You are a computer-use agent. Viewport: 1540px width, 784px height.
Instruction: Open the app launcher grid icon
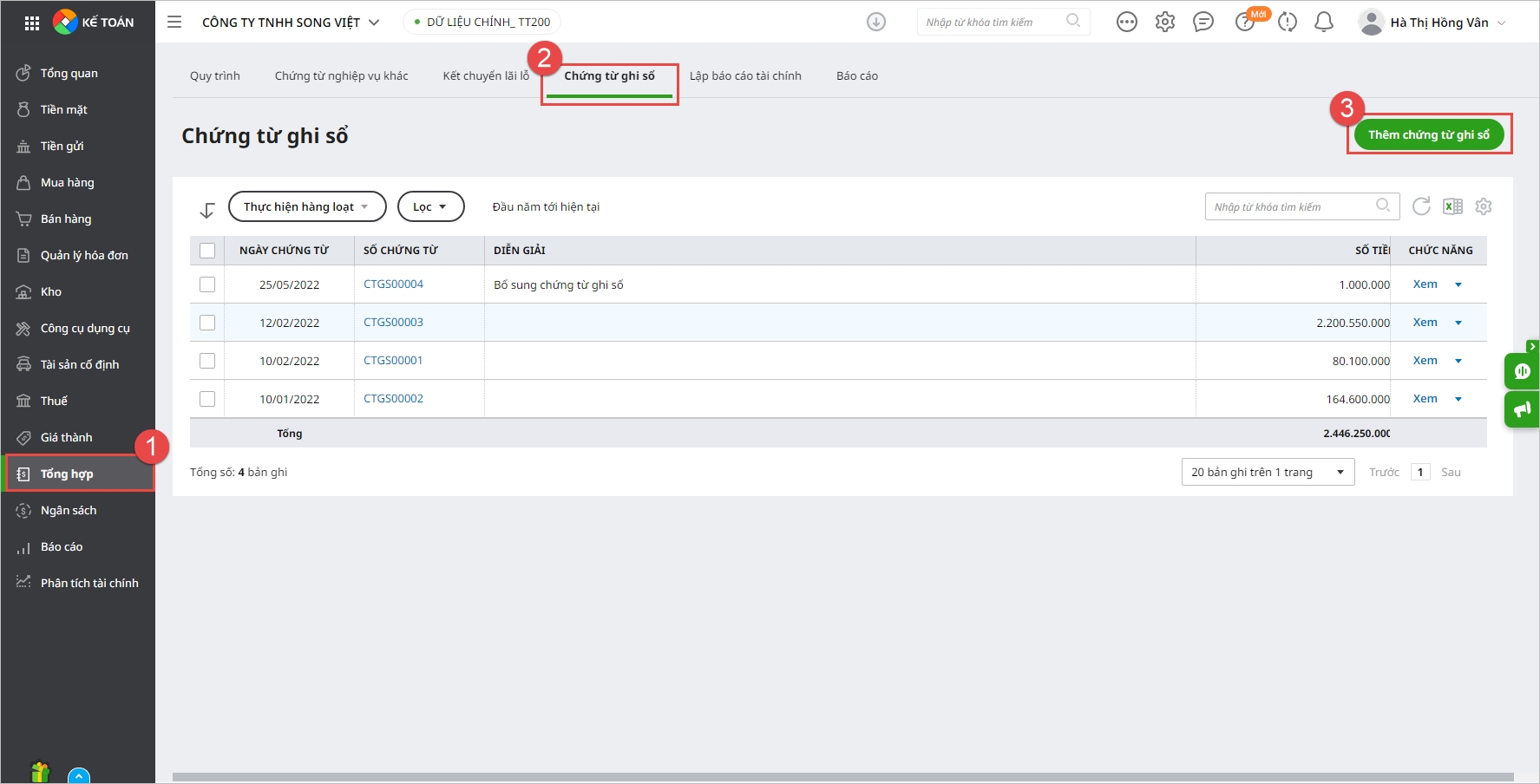32,23
